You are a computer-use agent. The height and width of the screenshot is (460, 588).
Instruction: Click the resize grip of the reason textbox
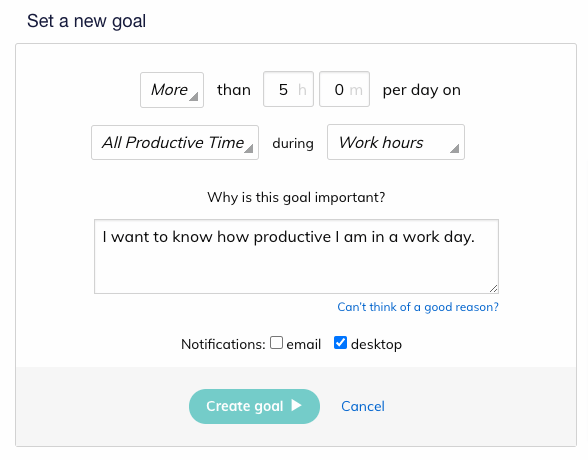pyautogui.click(x=494, y=288)
